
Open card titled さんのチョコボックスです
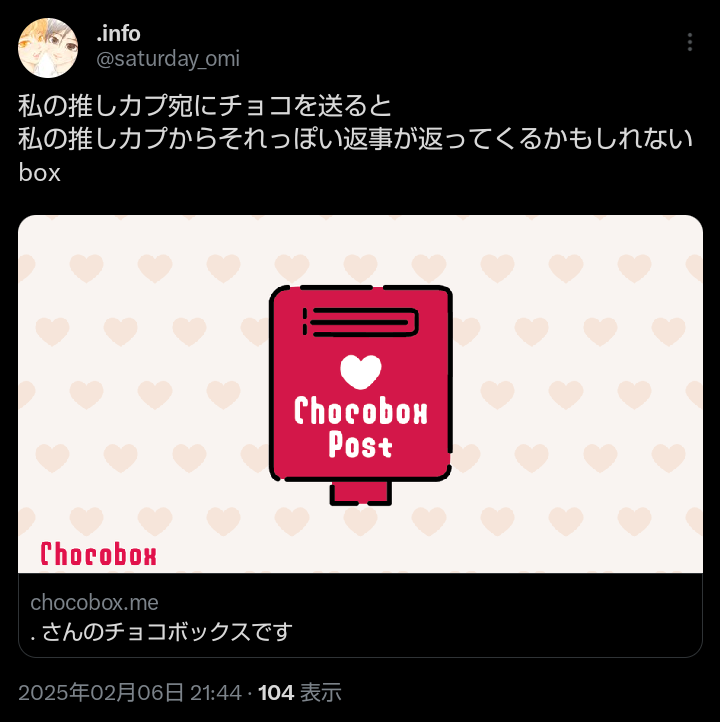coord(161,631)
